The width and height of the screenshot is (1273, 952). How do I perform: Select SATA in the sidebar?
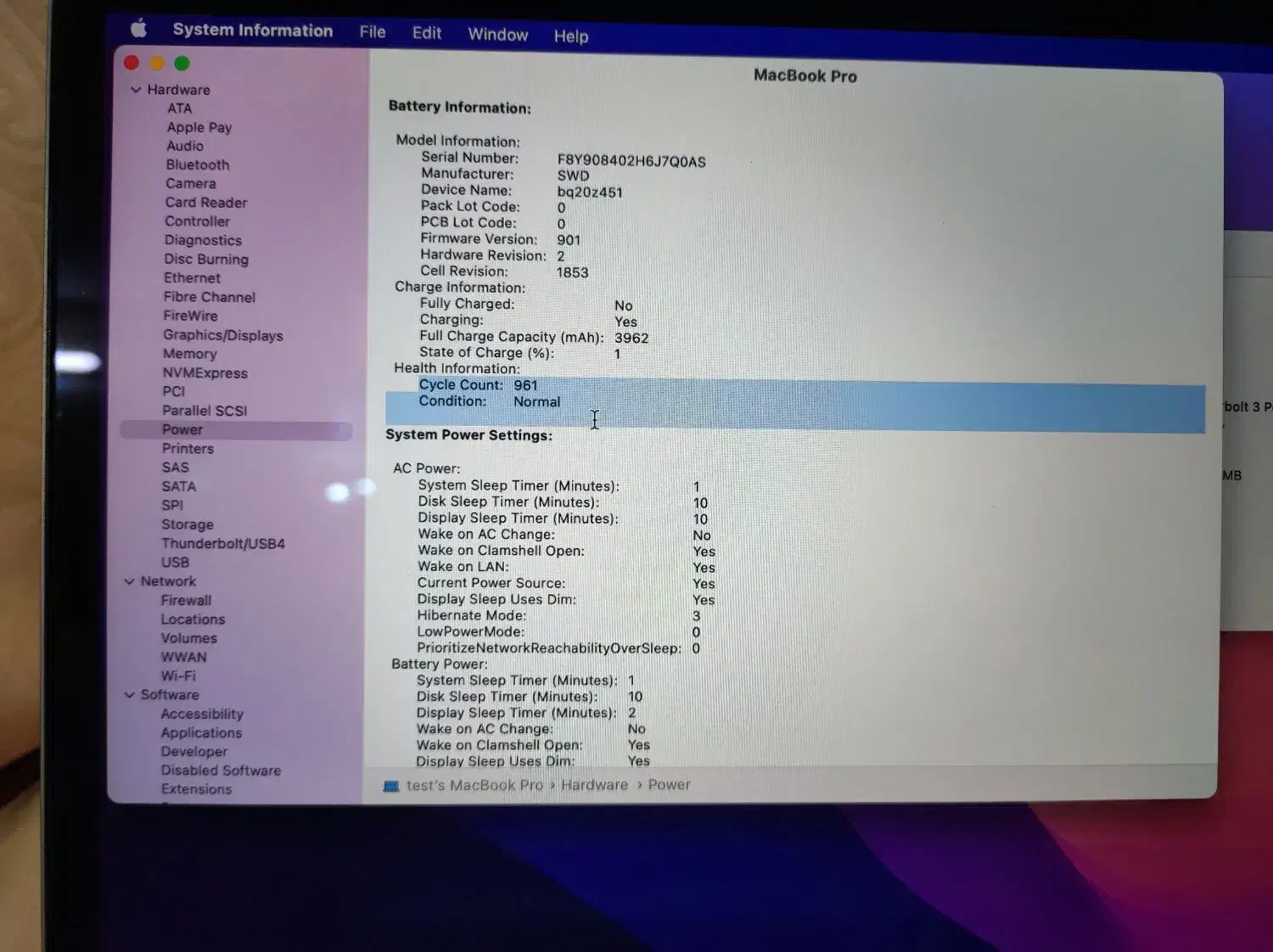coord(178,486)
